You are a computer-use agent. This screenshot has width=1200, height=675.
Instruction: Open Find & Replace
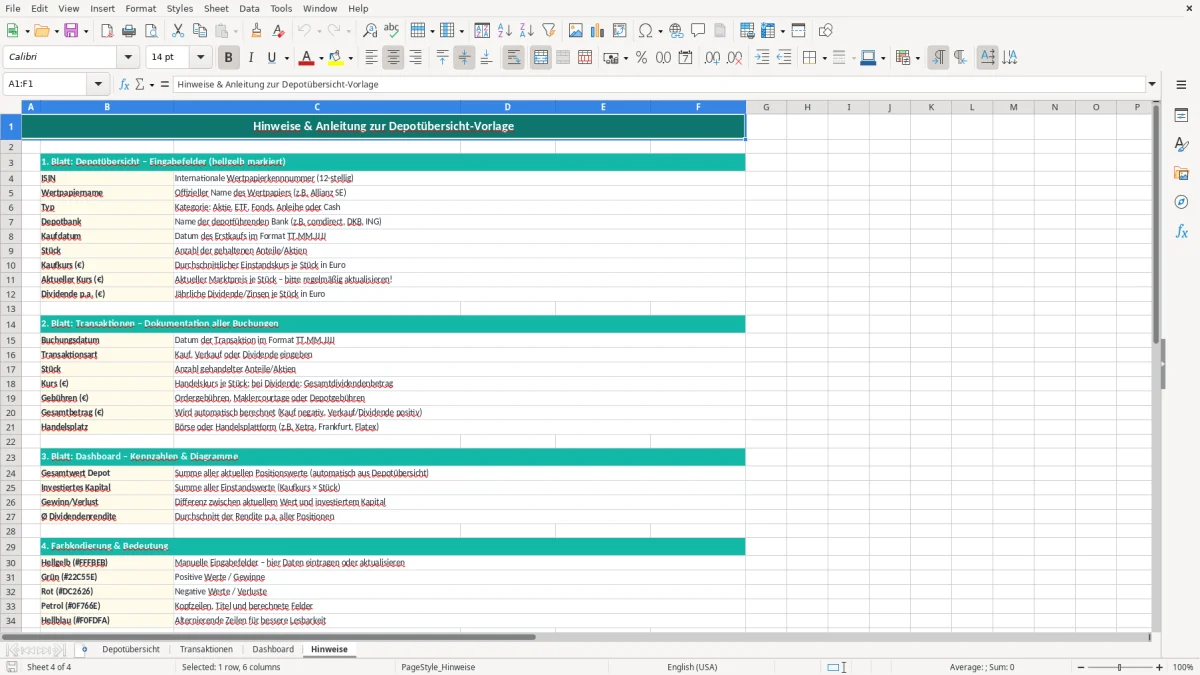(370, 31)
